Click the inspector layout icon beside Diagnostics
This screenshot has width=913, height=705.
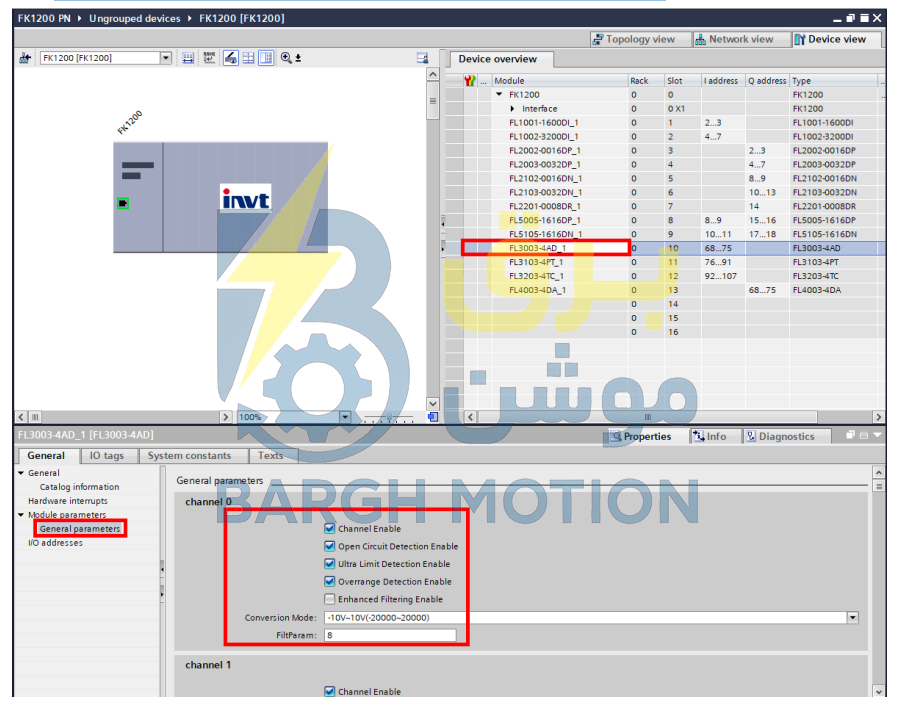point(864,435)
